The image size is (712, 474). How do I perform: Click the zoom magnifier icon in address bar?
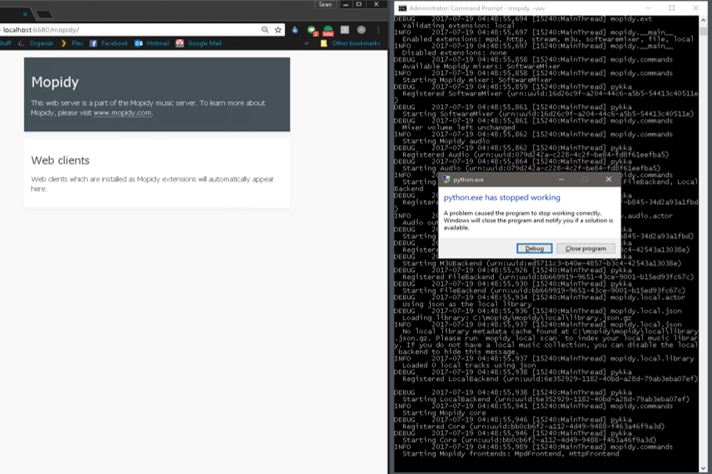[265, 30]
